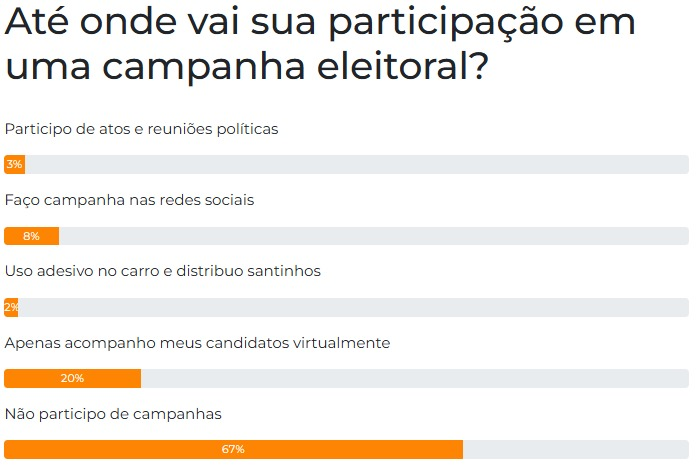Viewport: 699px width, 470px height.
Task: Click the 8% percentage label
Action: [31, 236]
